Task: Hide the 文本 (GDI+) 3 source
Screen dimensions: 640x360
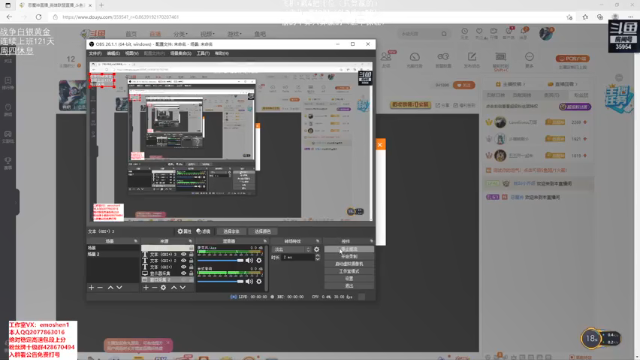Action: [x=184, y=254]
